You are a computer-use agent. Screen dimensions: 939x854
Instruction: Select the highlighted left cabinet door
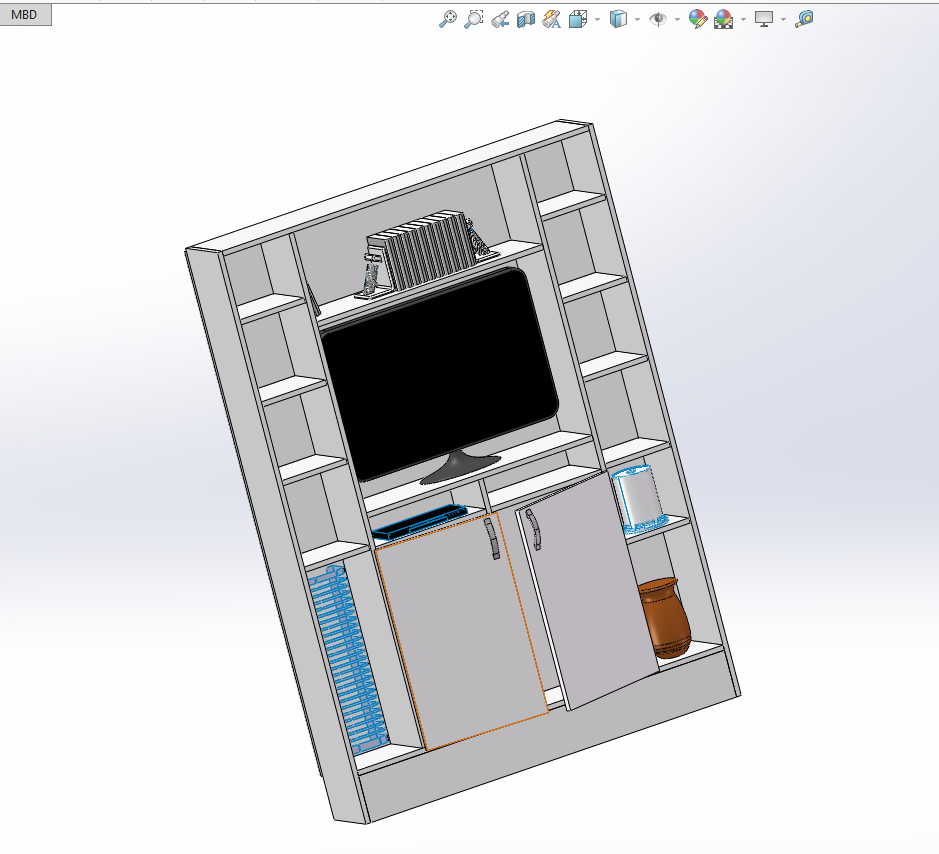[x=462, y=632]
